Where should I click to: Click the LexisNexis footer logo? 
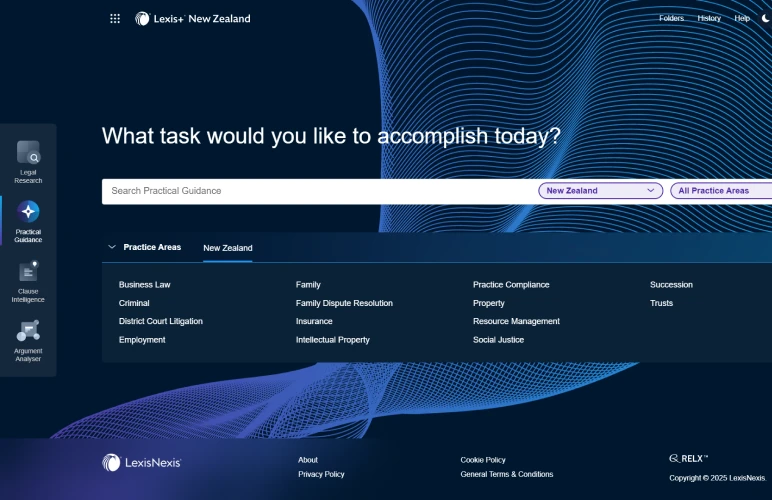142,463
